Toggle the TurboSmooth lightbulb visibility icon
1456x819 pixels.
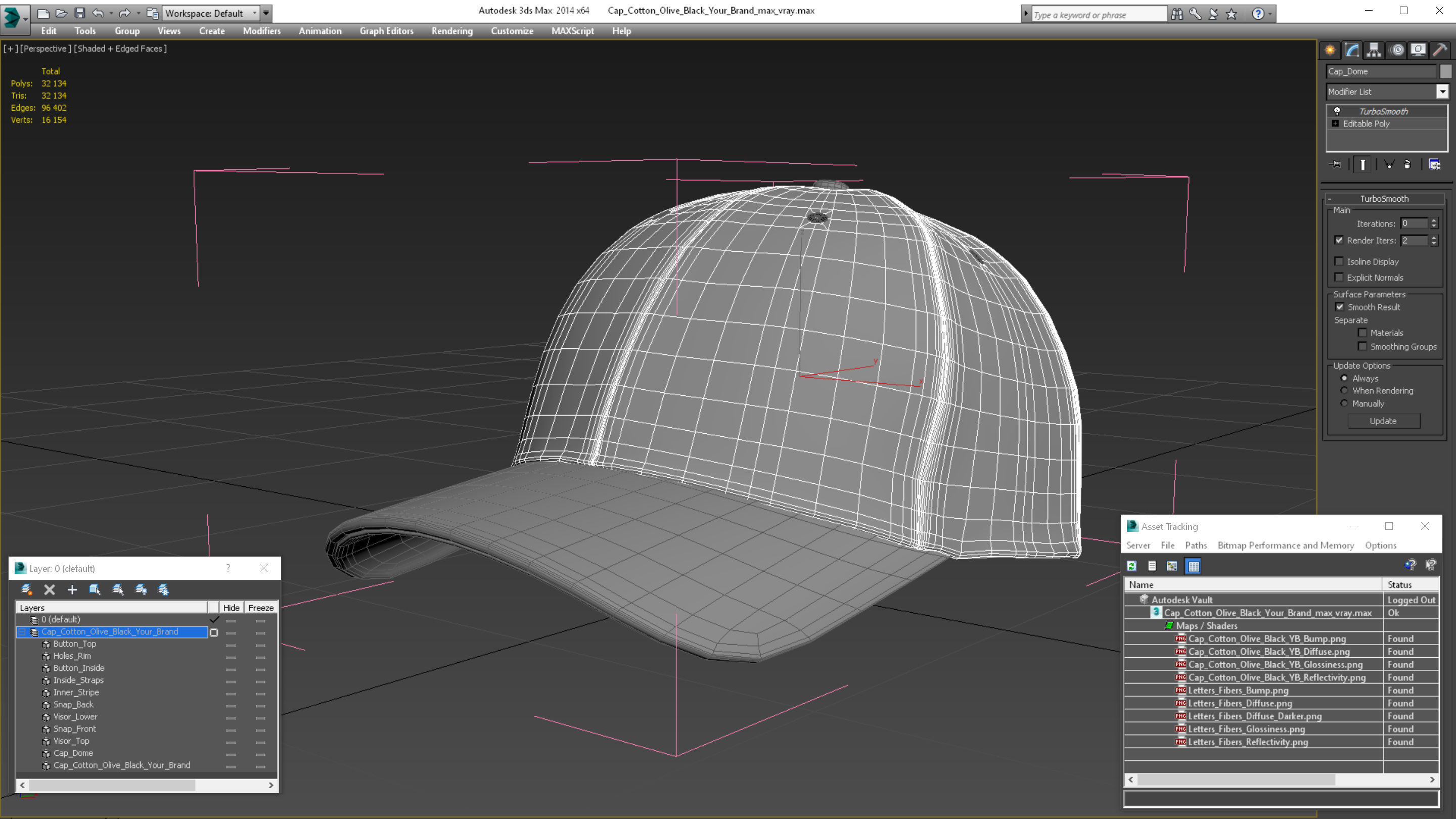point(1337,111)
